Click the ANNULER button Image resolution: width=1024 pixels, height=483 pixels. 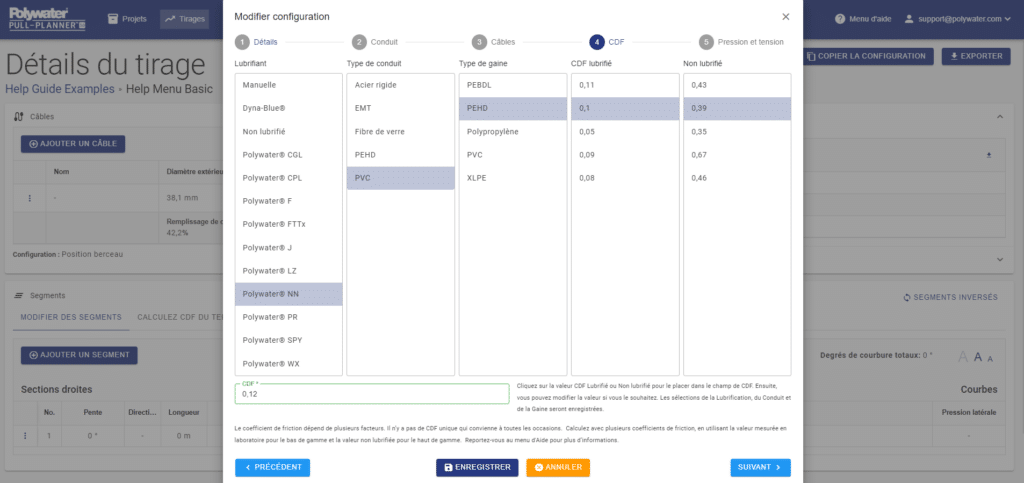[x=558, y=467]
